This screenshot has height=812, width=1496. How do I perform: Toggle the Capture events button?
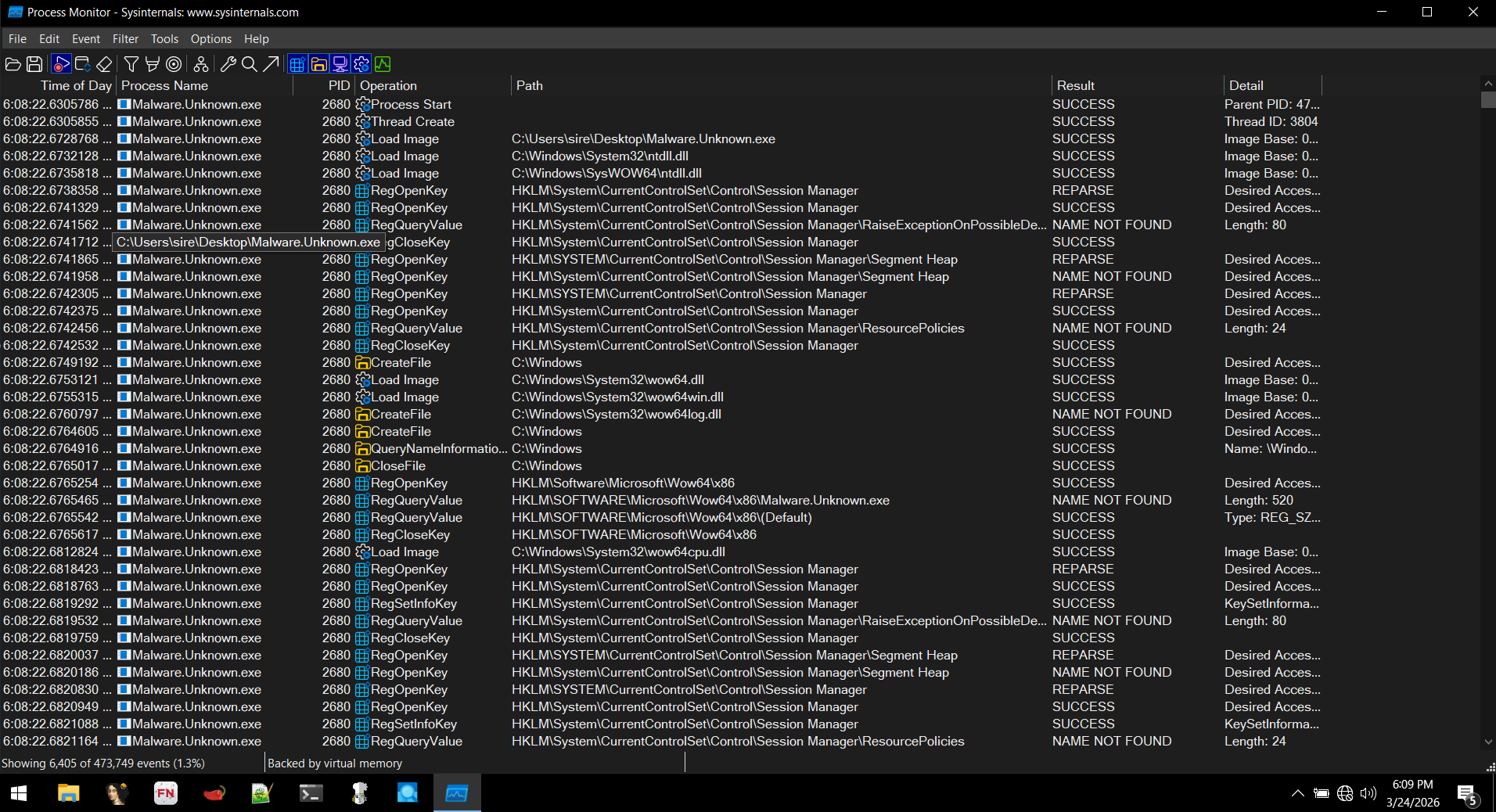tap(61, 64)
